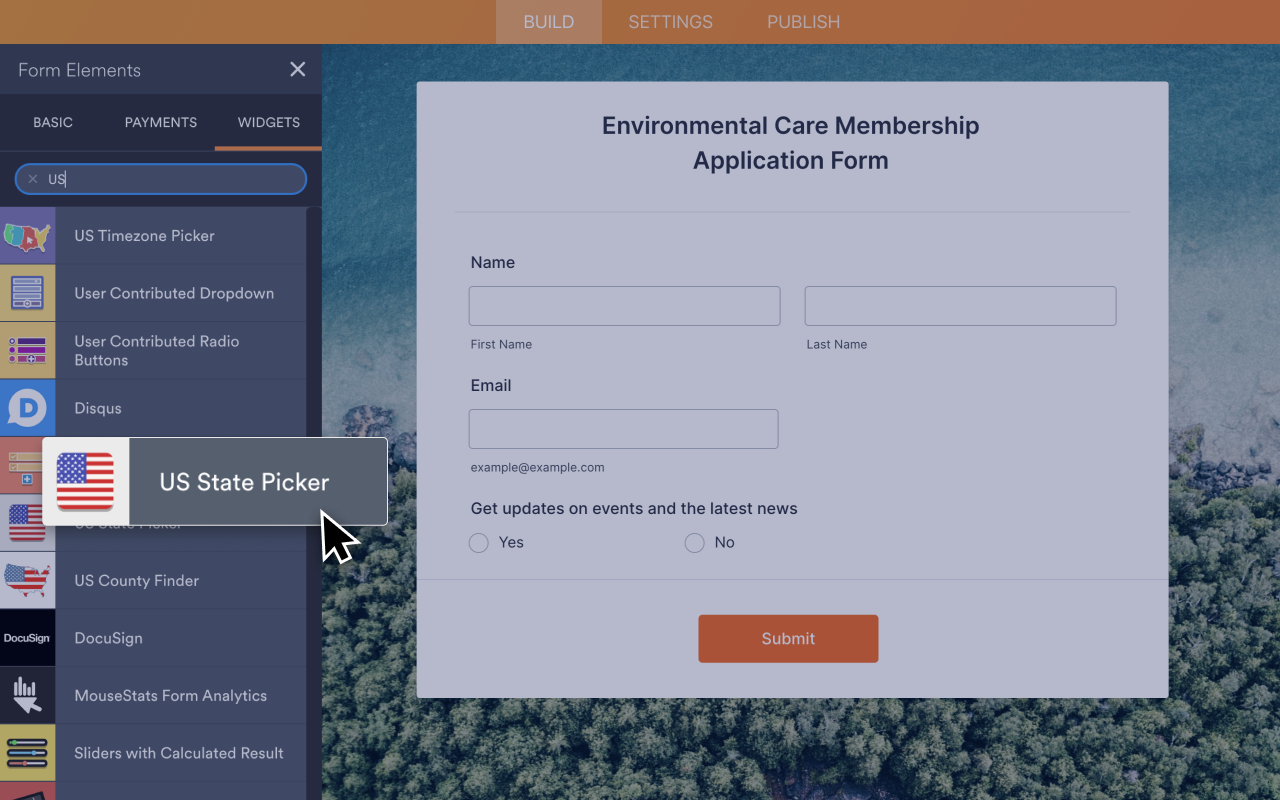This screenshot has height=800, width=1280.
Task: Switch to the SETTINGS tab
Action: 670,21
